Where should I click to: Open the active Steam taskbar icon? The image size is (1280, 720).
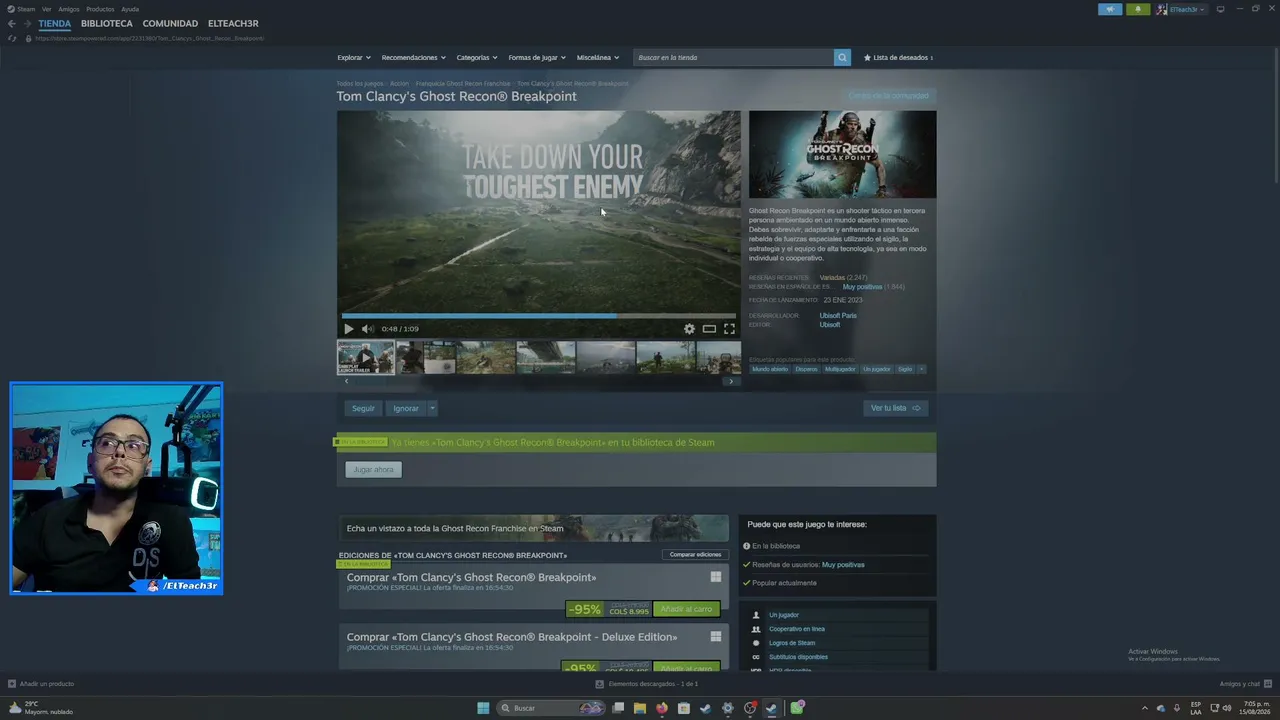tap(771, 708)
